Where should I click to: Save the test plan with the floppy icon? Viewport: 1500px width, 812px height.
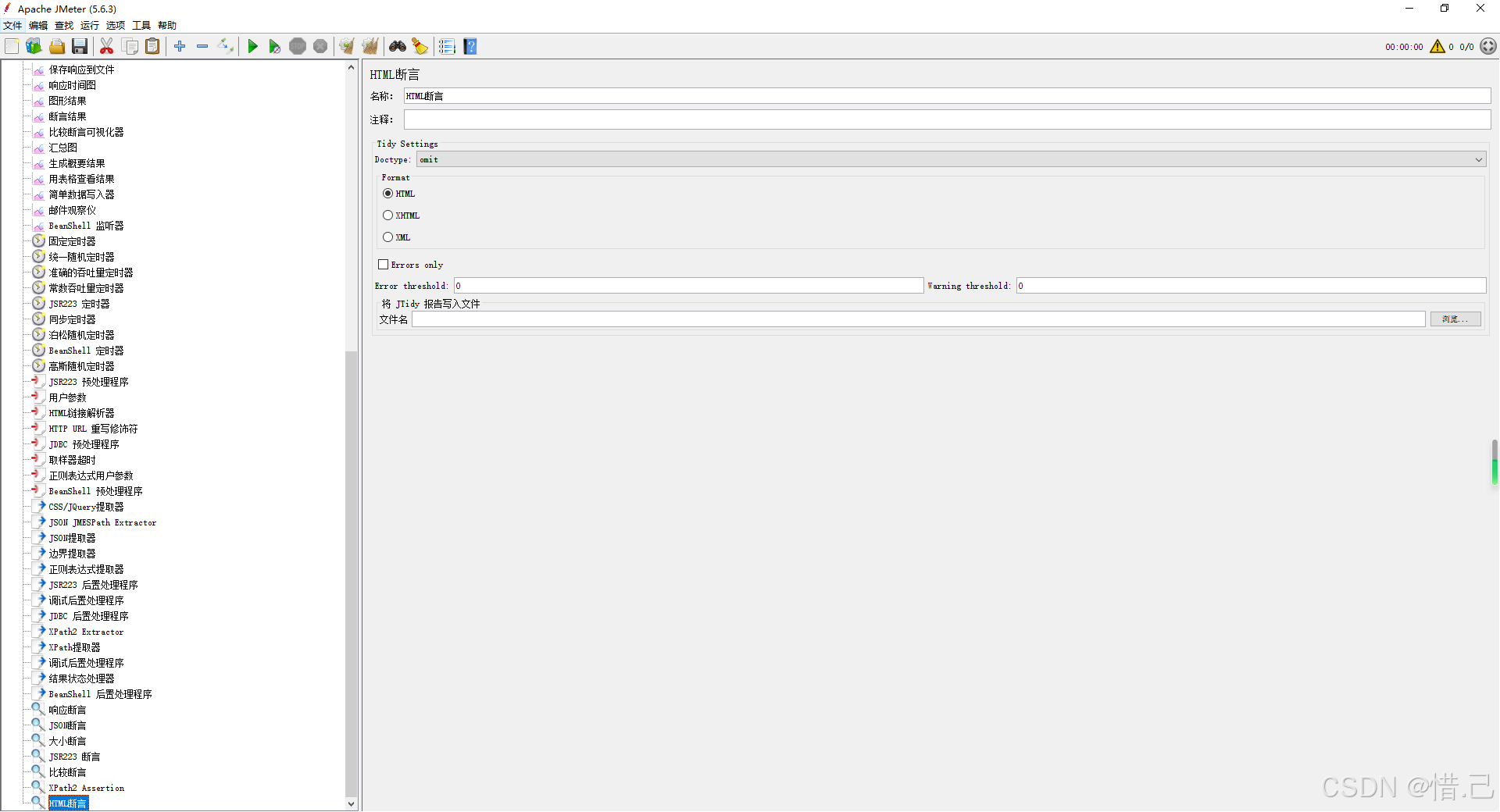[x=80, y=47]
